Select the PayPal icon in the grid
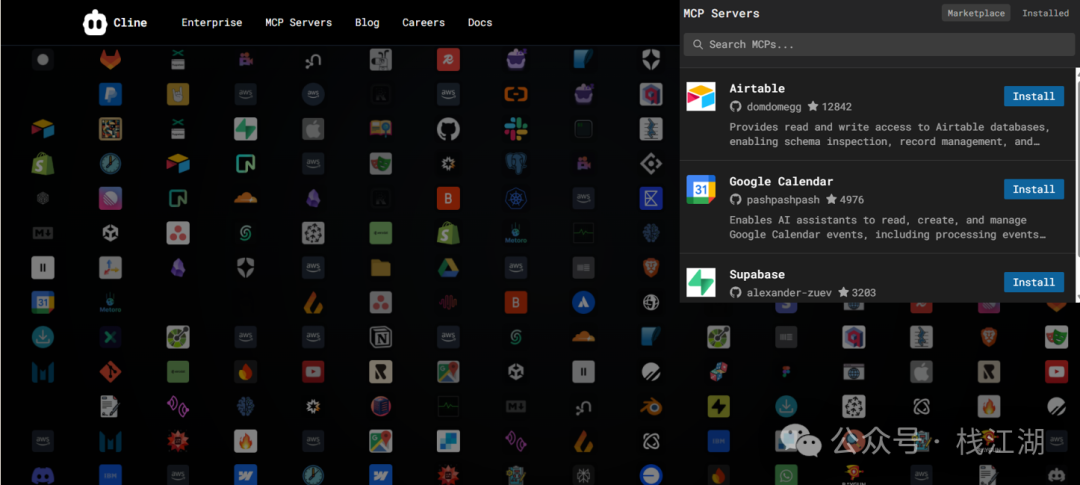The width and height of the screenshot is (1080, 485). (x=110, y=94)
